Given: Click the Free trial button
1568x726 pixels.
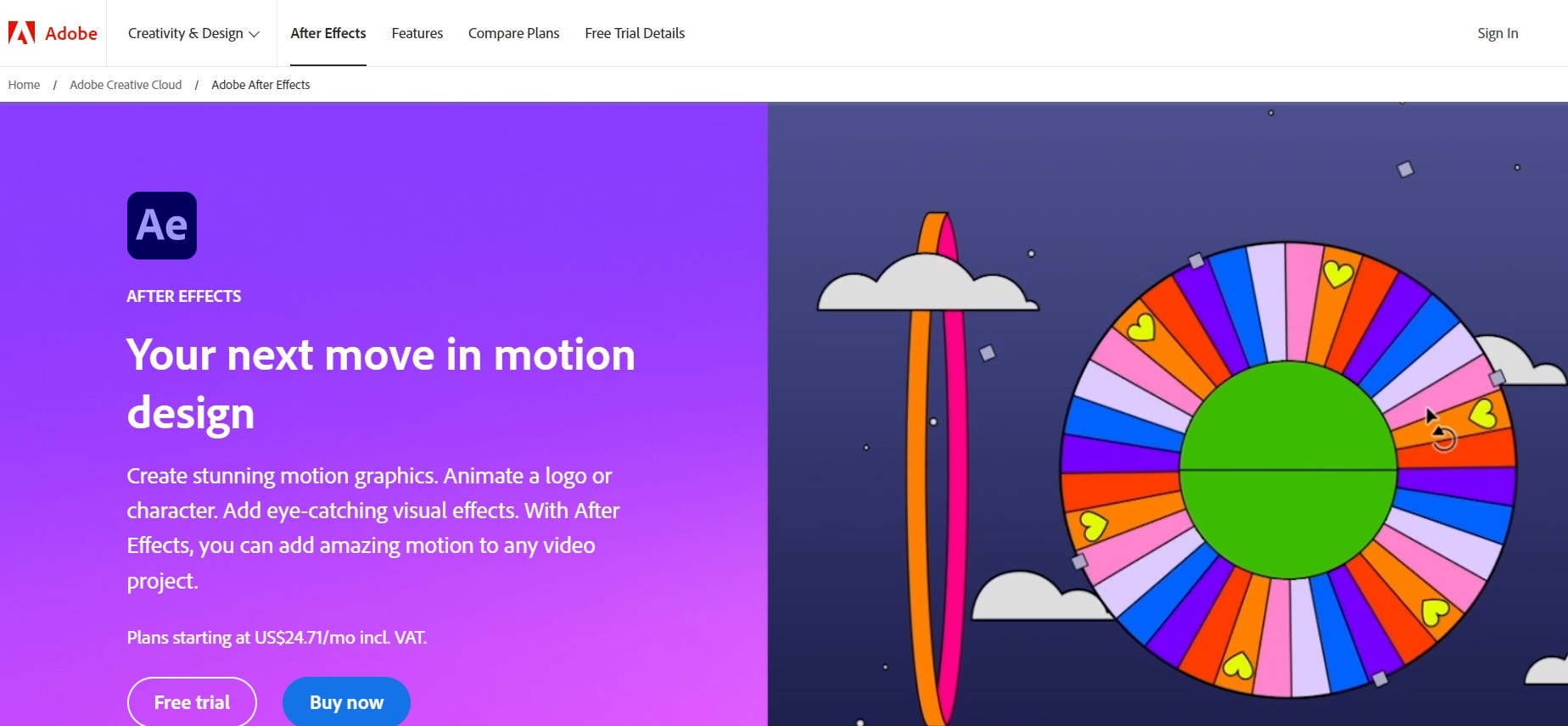Looking at the screenshot, I should click(x=192, y=702).
